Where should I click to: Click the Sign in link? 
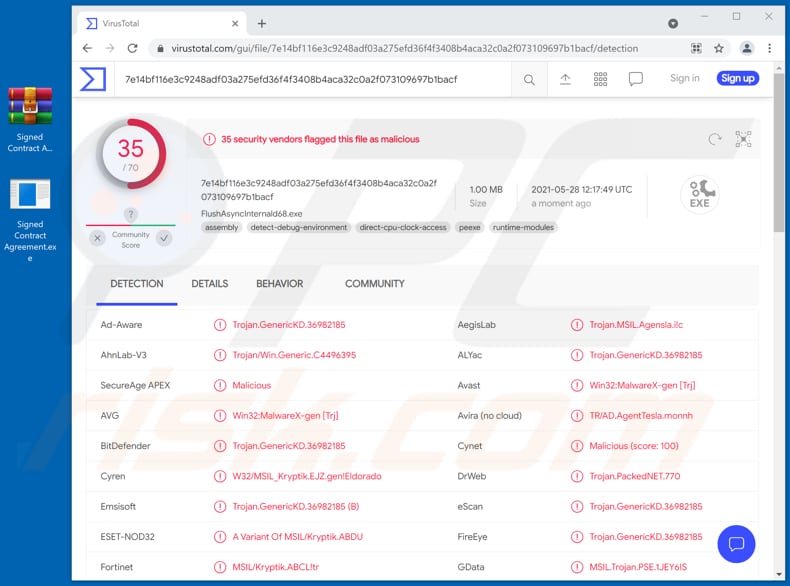click(684, 78)
